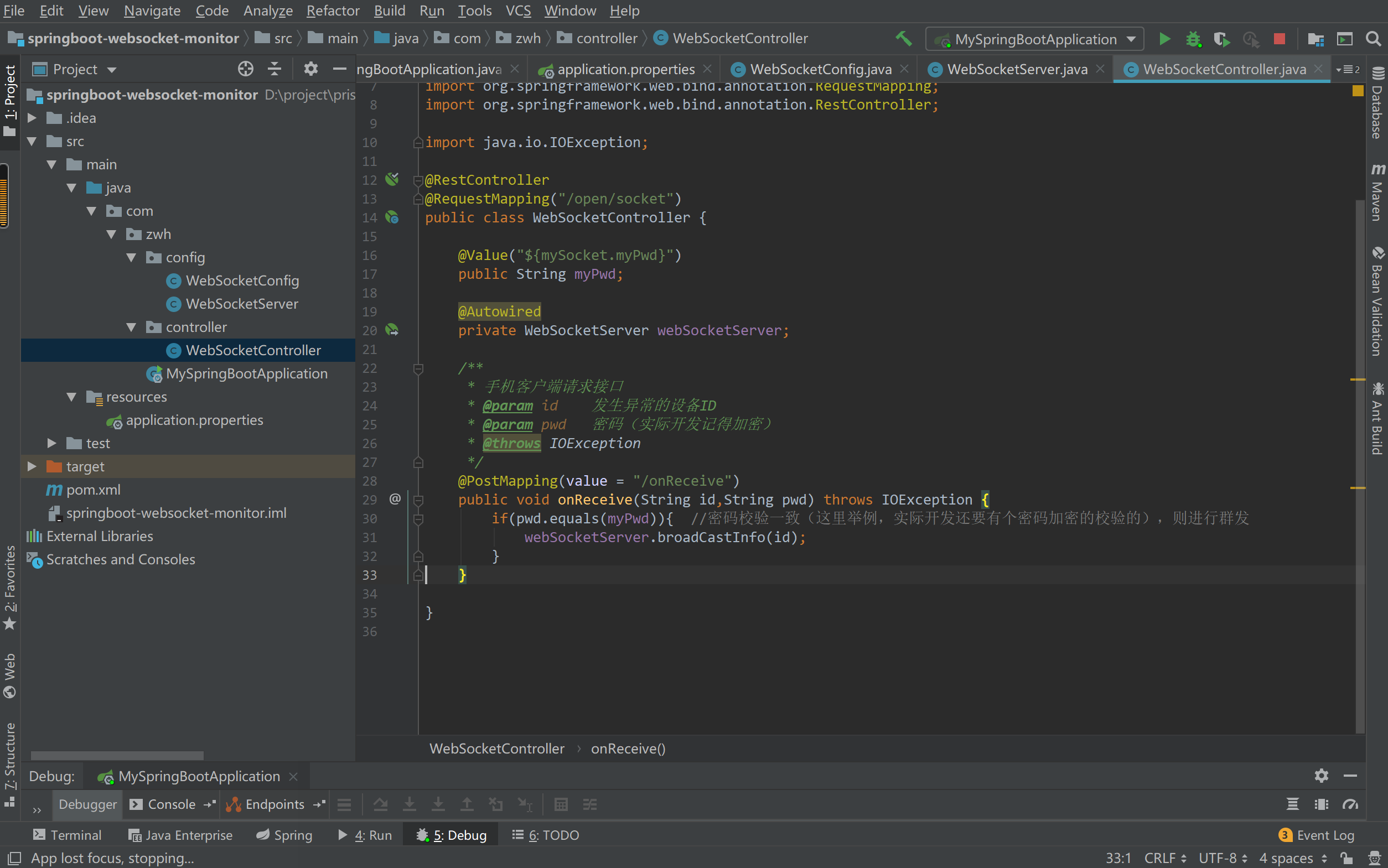Click the Build project hammer icon
The image size is (1388, 868).
click(x=903, y=39)
